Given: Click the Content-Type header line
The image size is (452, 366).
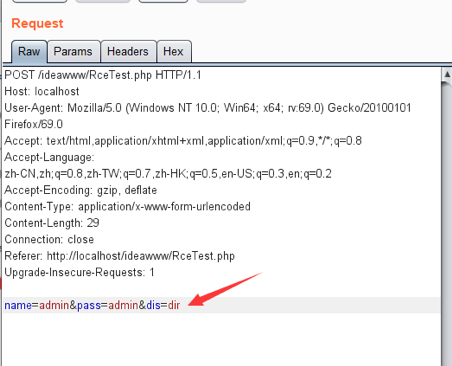Looking at the screenshot, I should 127,207.
